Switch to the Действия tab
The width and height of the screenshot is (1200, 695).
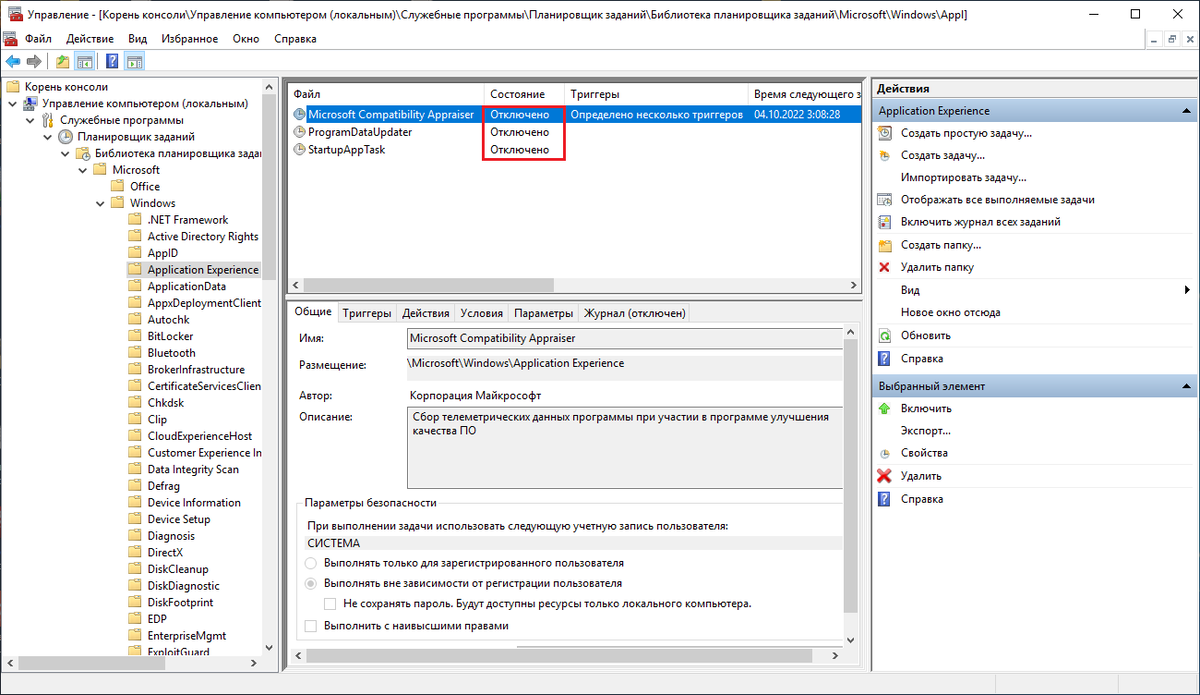tap(426, 313)
